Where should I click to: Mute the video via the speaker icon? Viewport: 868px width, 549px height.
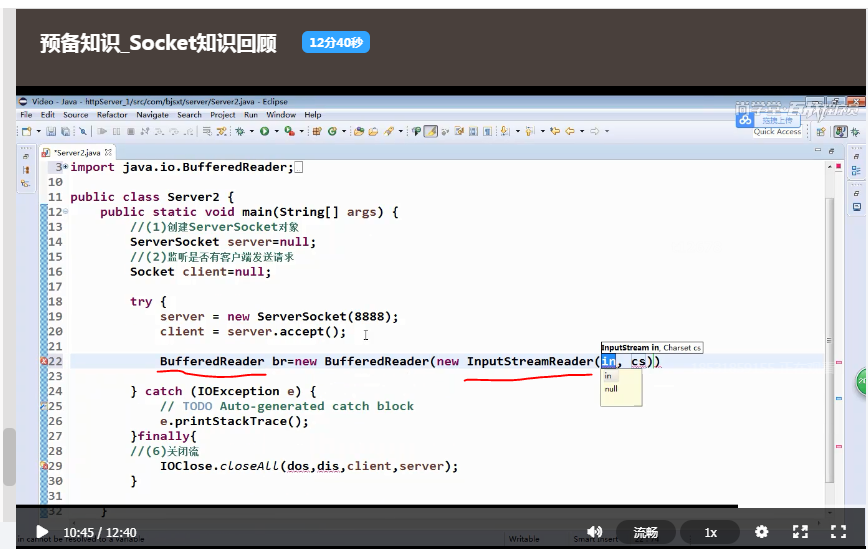coord(595,532)
